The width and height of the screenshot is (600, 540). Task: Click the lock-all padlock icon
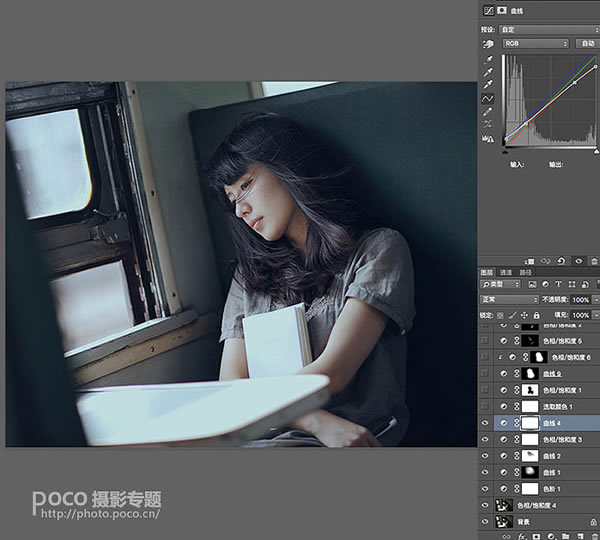[536, 315]
